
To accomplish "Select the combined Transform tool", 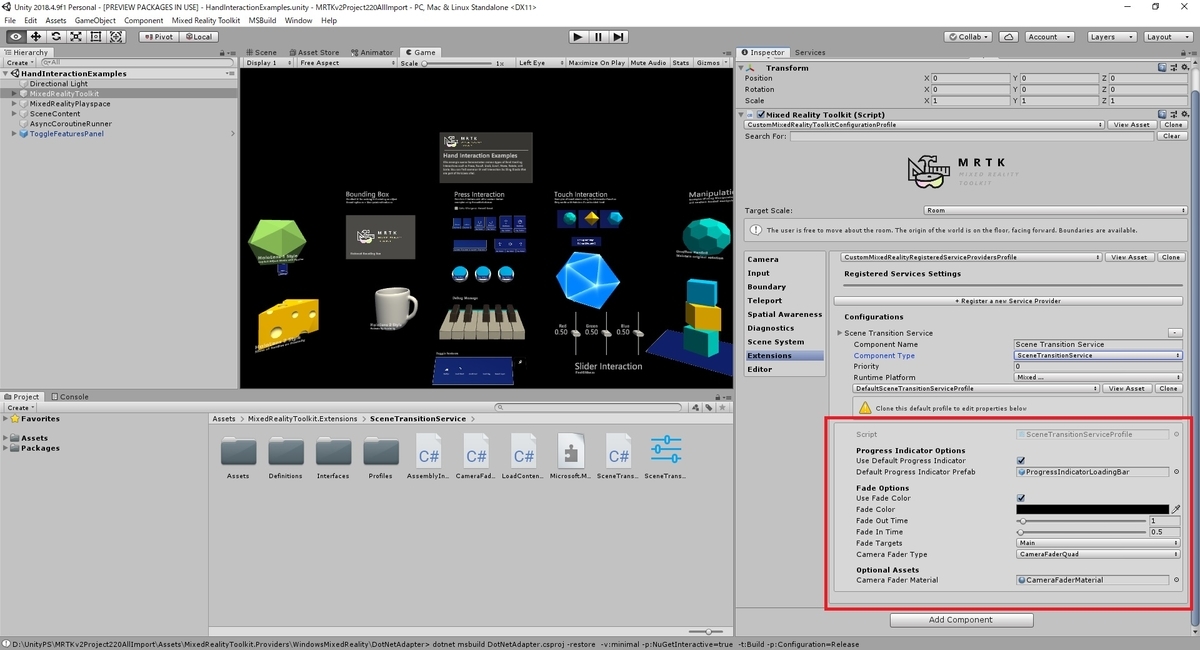I will [x=116, y=36].
